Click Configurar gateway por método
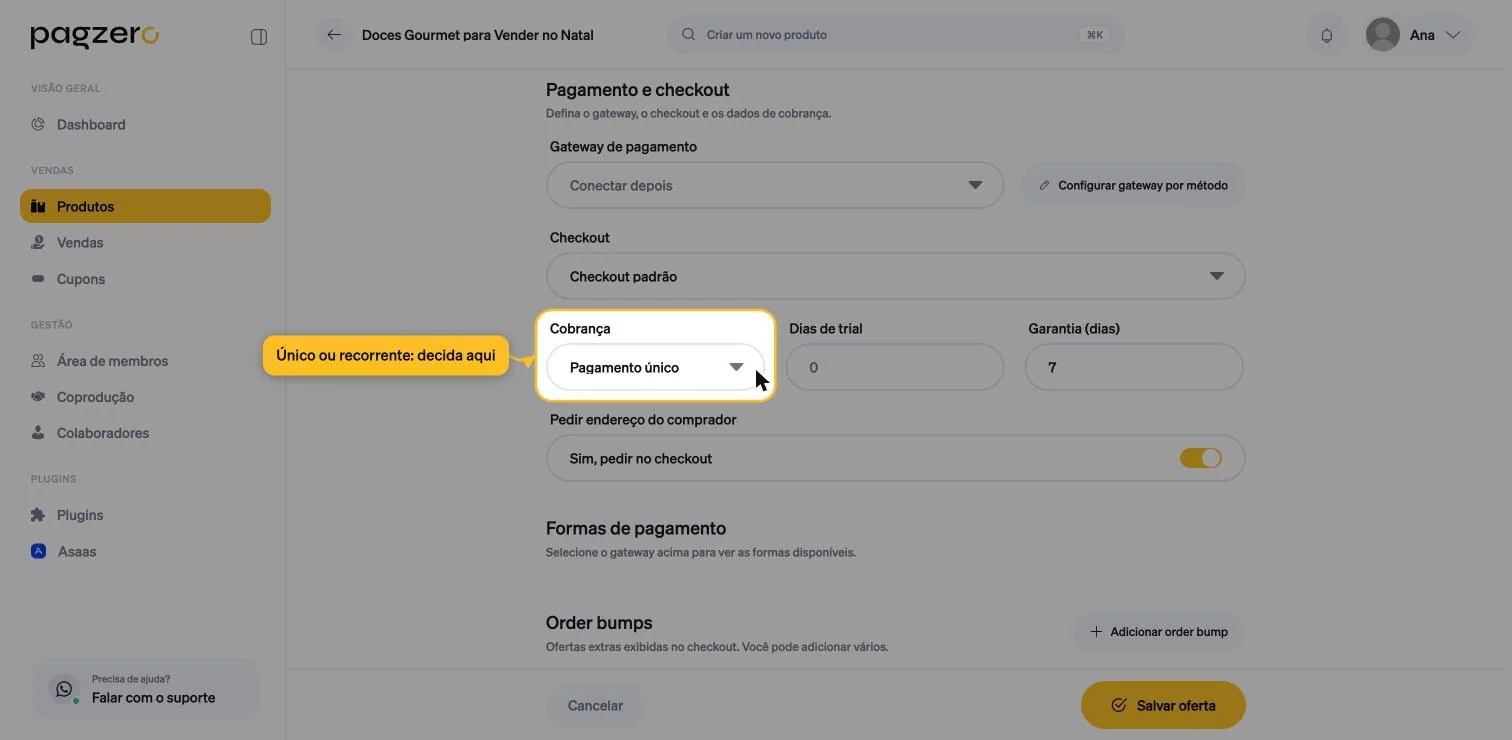 coord(1133,185)
